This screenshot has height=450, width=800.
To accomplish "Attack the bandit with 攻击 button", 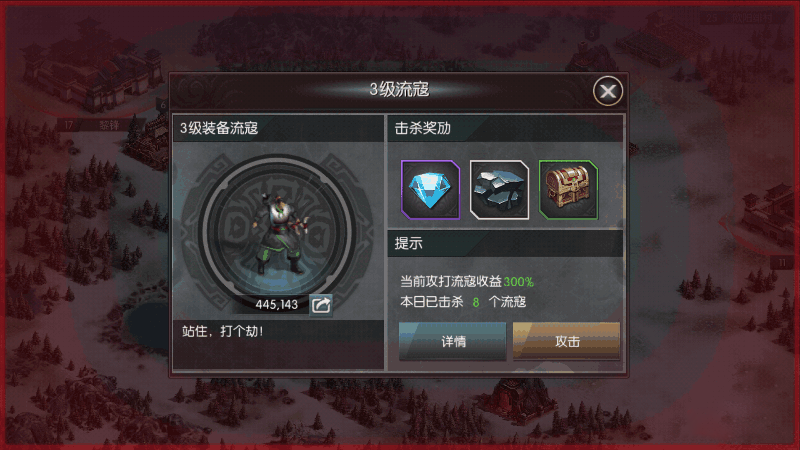I will tap(566, 341).
